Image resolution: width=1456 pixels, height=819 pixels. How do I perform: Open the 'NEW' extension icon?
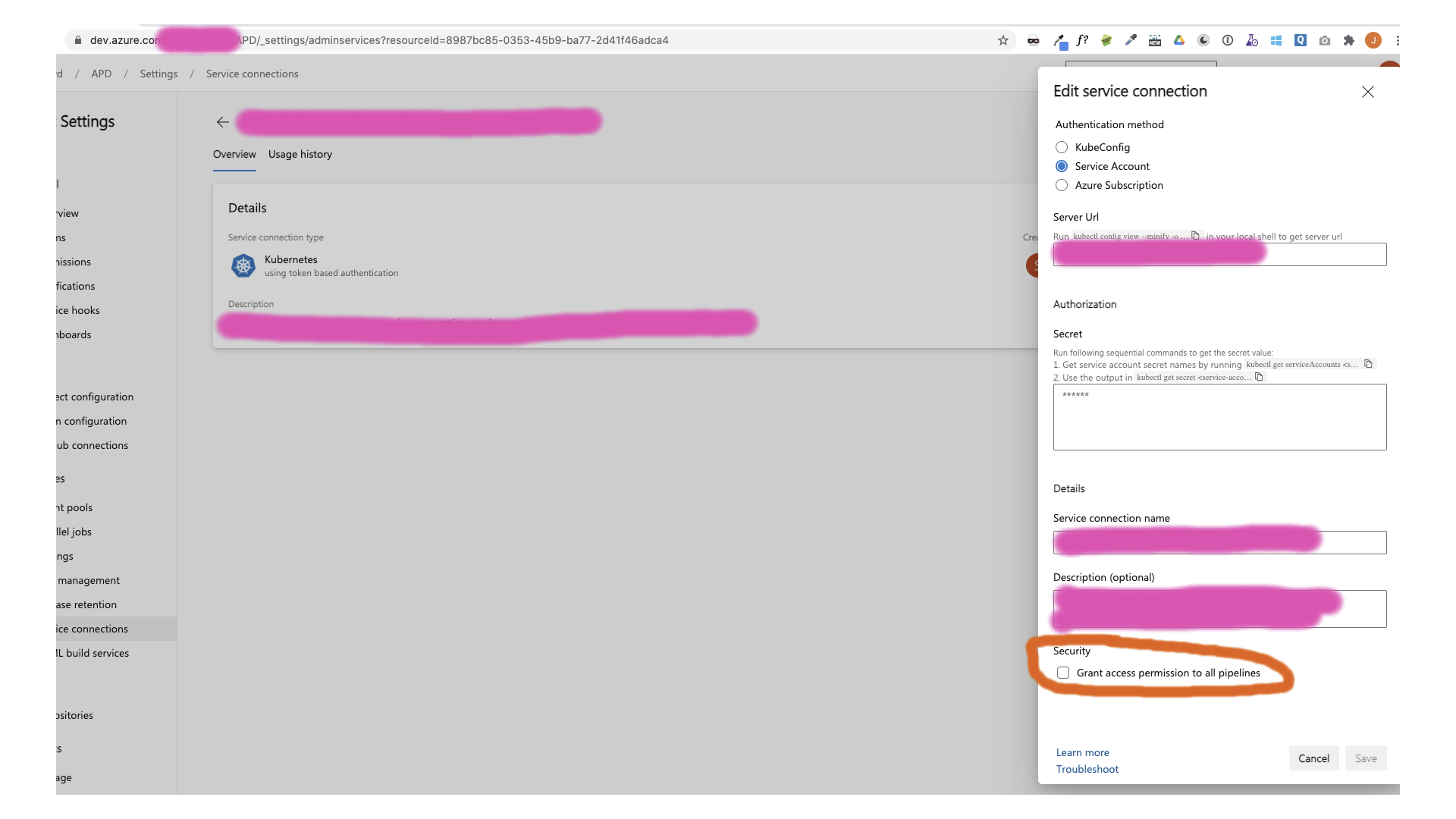(1155, 40)
